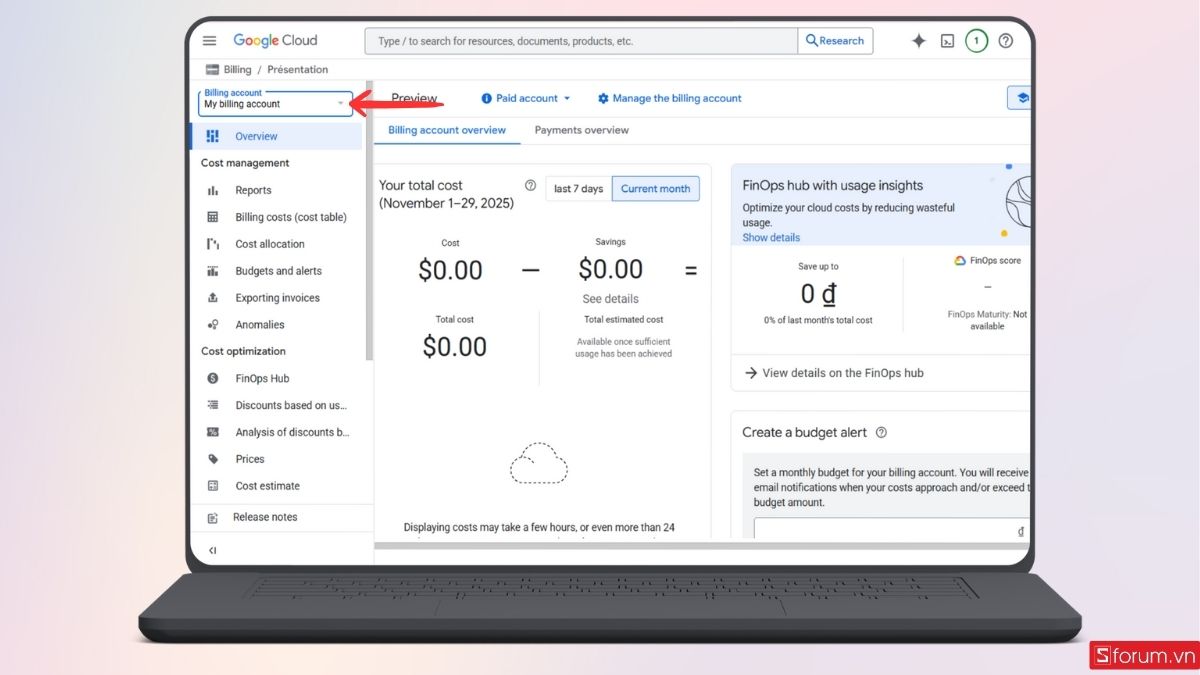Open Billing costs (cost table) item
Screen dimensions: 1200x675
click(x=275, y=217)
